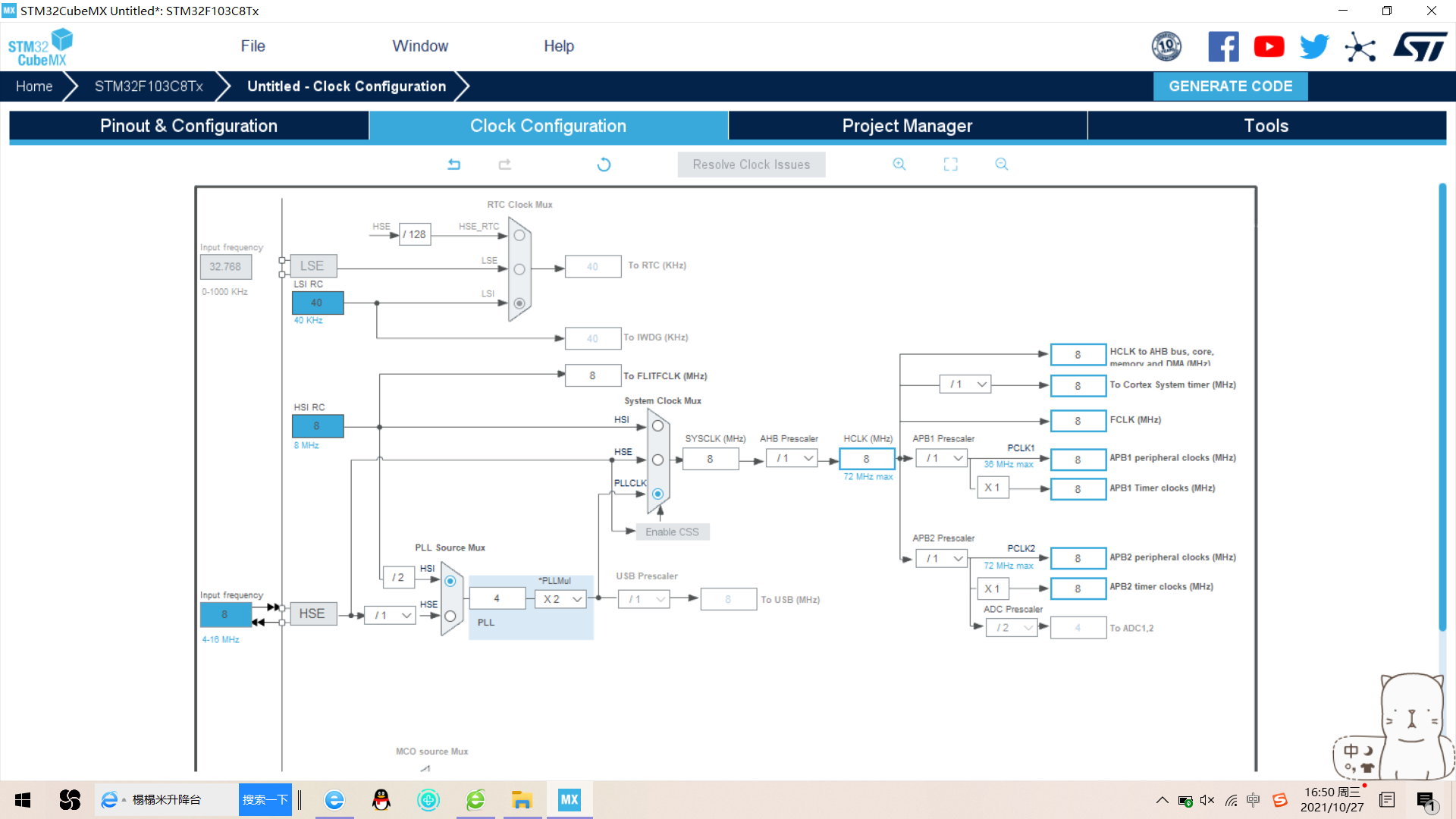The image size is (1456, 819).
Task: Go to Home breadcrumb
Action: click(34, 86)
